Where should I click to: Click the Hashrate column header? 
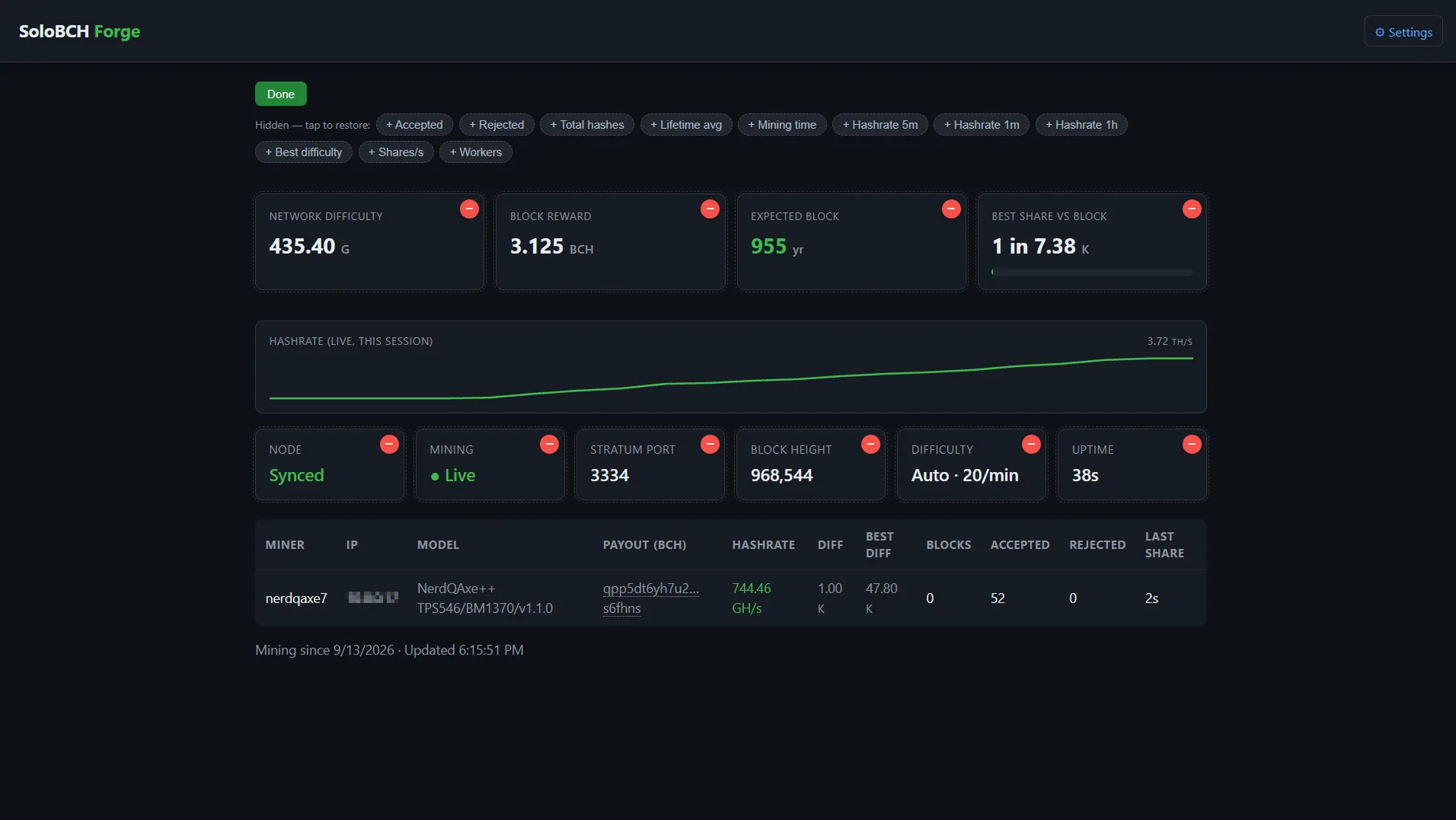tap(763, 545)
